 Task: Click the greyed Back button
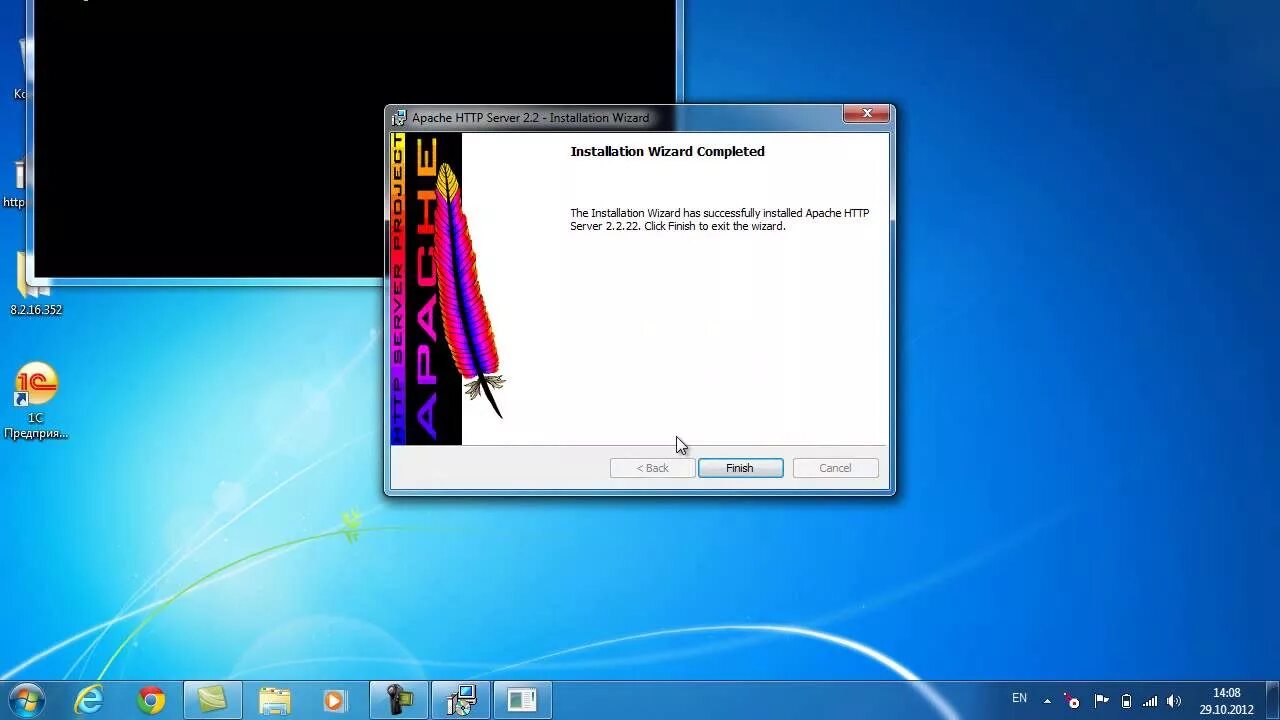point(652,468)
